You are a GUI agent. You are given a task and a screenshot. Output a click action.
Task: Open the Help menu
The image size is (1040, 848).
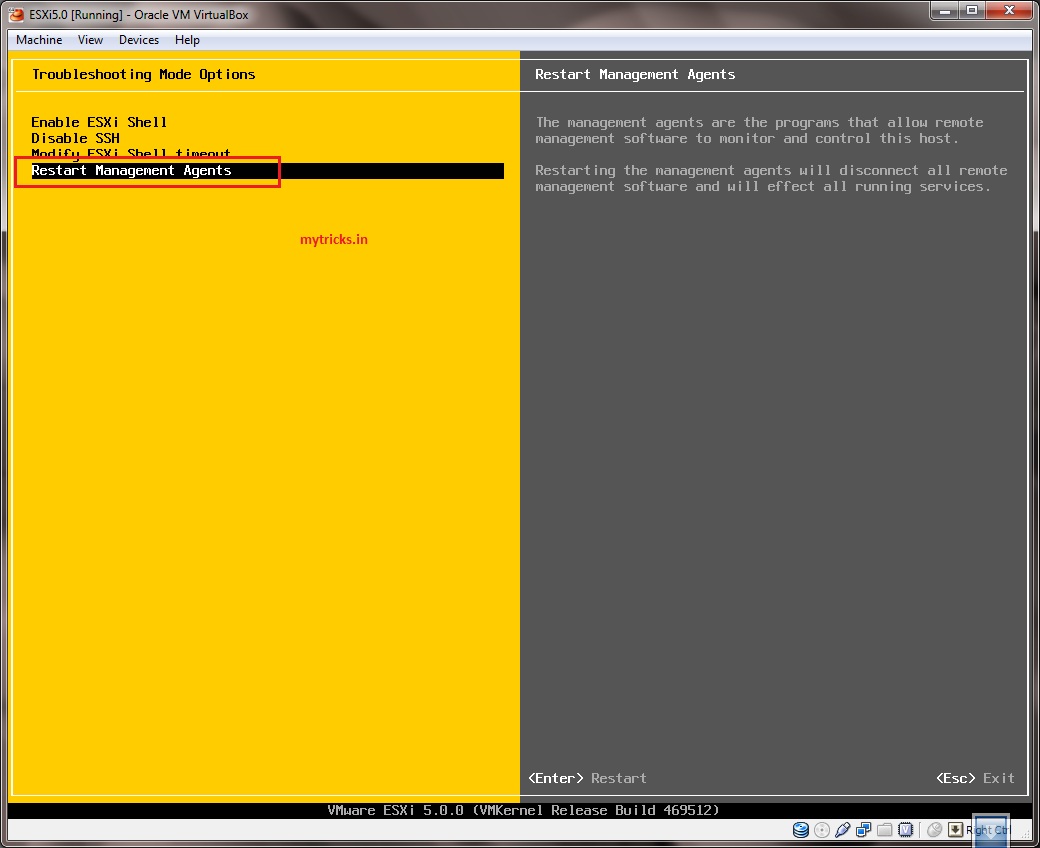click(x=187, y=40)
